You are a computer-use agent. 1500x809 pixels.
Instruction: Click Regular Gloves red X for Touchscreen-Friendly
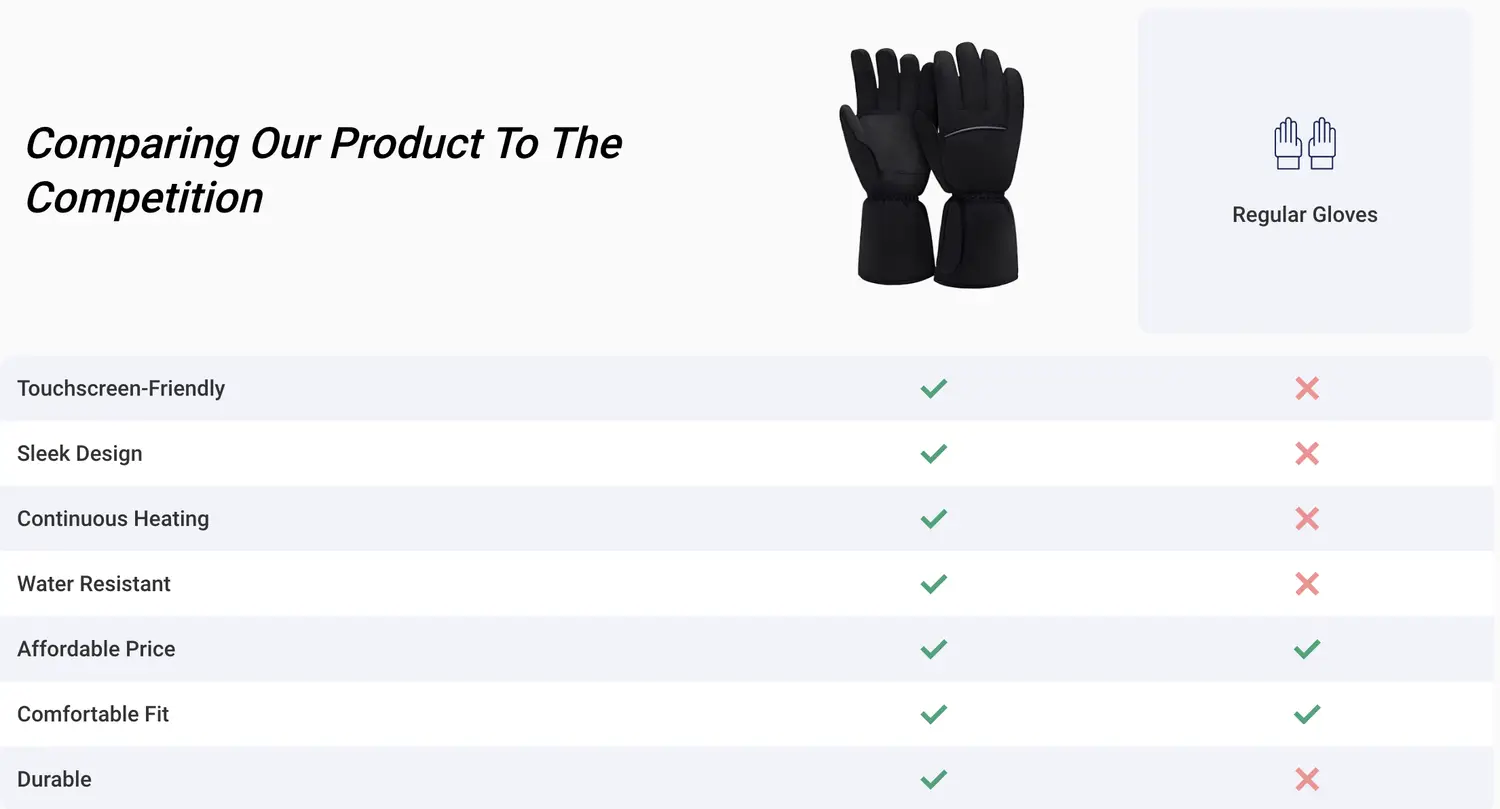pos(1306,388)
